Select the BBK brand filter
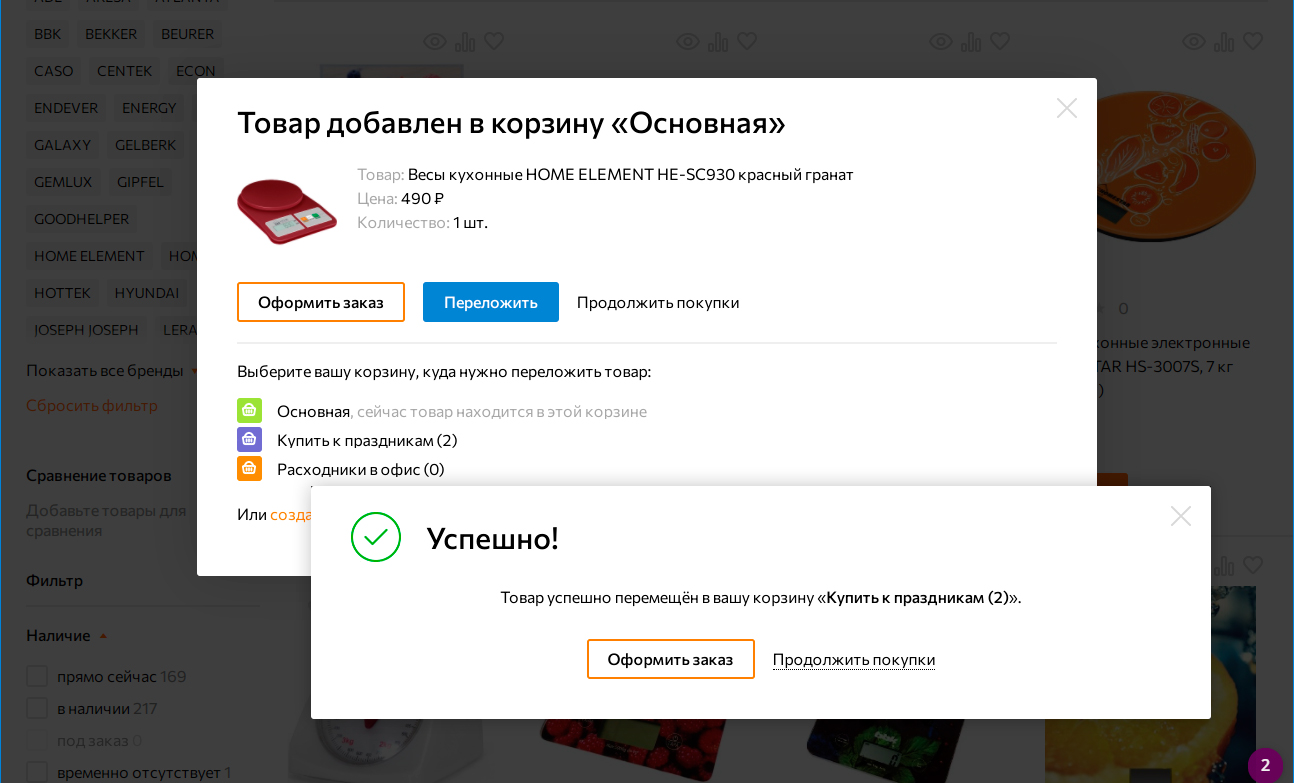 pos(48,34)
